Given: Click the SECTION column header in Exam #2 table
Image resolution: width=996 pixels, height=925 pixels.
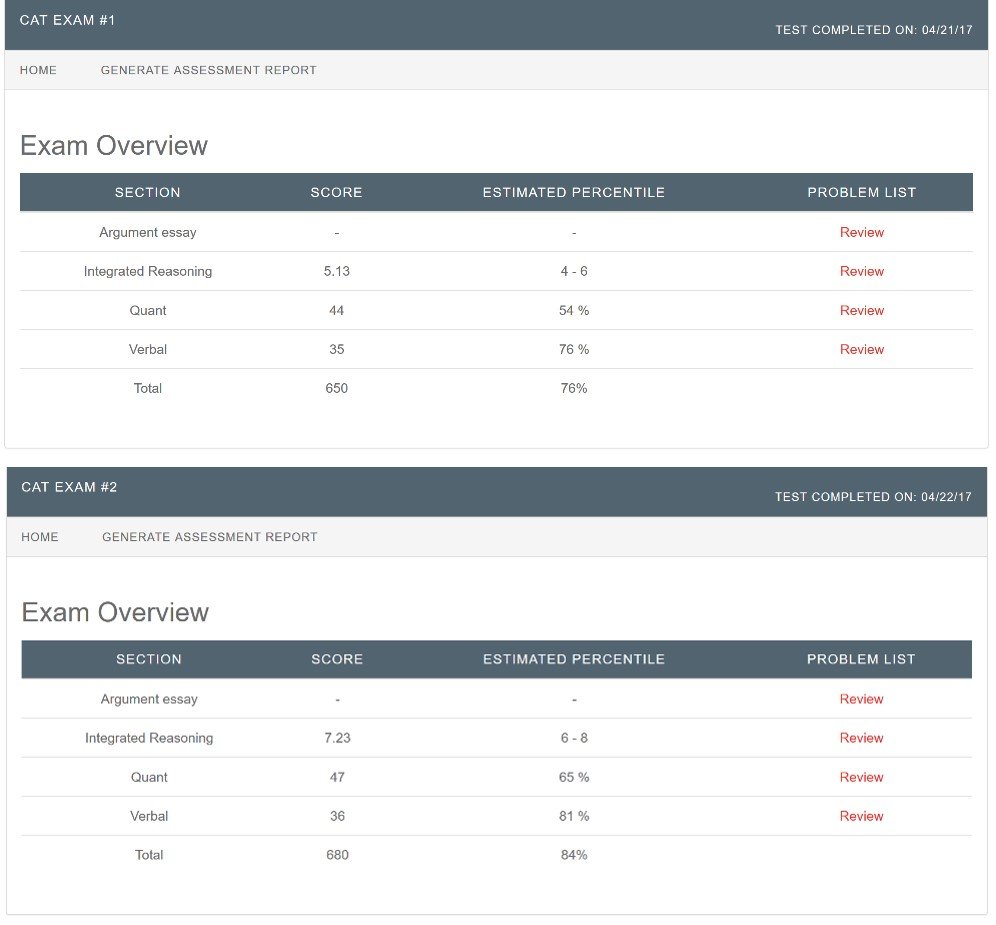Looking at the screenshot, I should [x=149, y=659].
